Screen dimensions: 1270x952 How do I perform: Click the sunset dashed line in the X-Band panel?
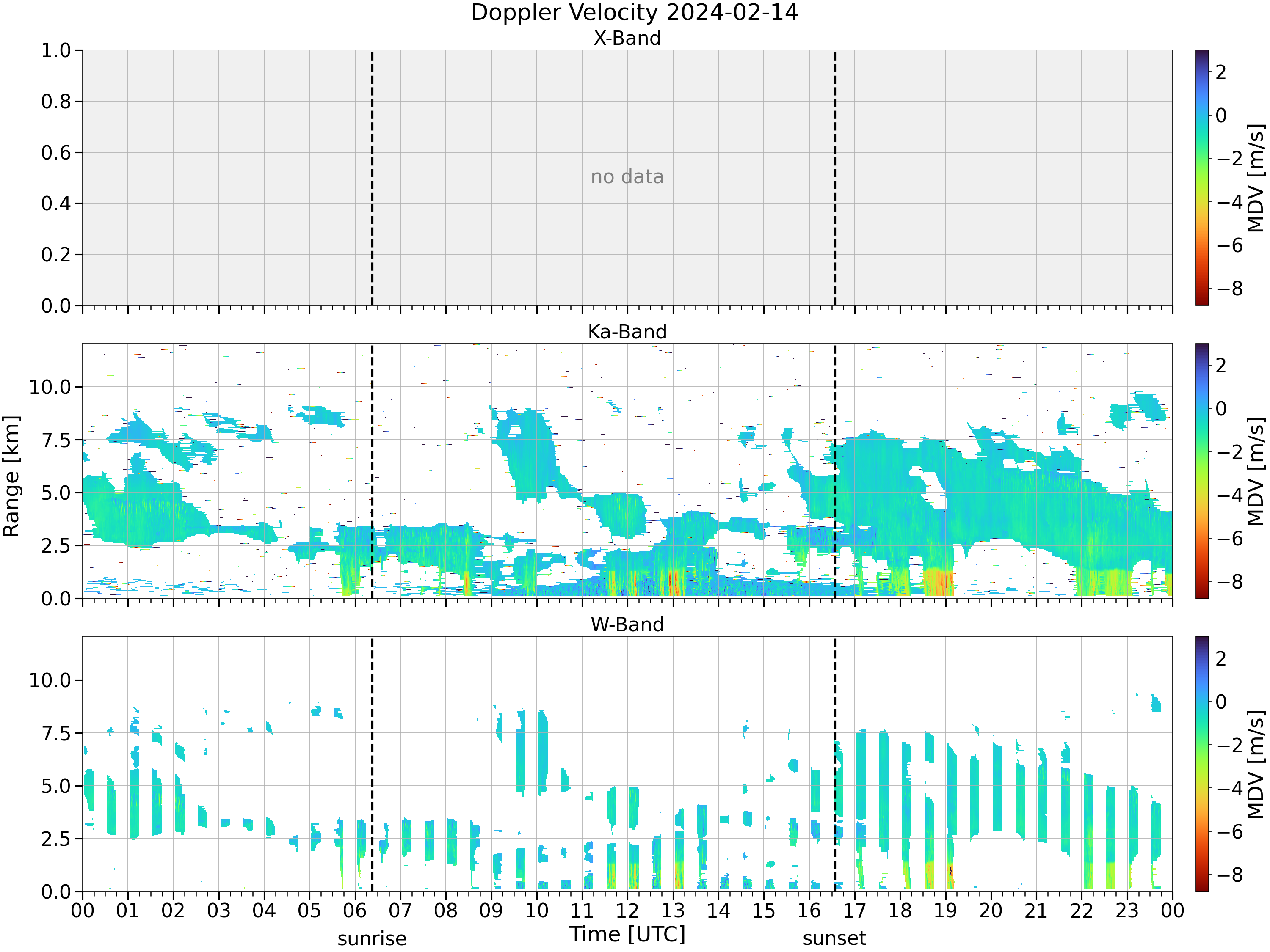[834, 178]
